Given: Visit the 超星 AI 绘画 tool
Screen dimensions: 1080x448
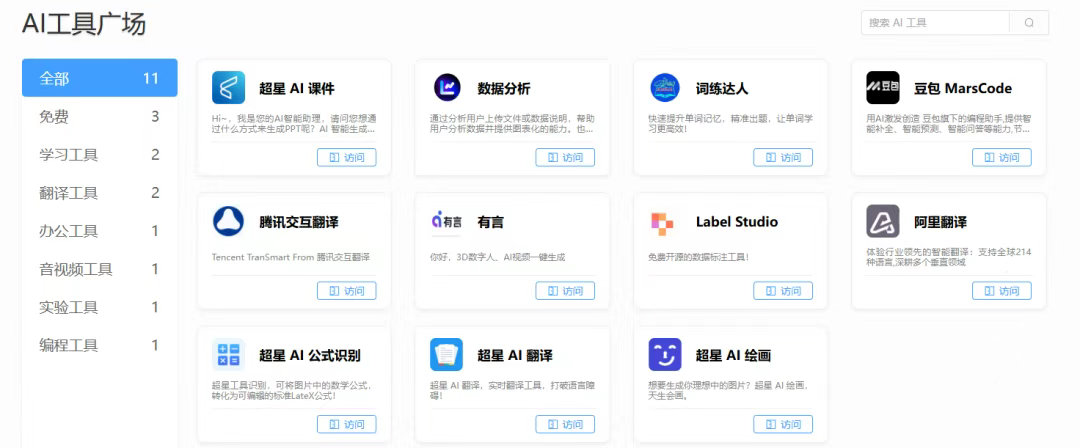Looking at the screenshot, I should pyautogui.click(x=783, y=424).
